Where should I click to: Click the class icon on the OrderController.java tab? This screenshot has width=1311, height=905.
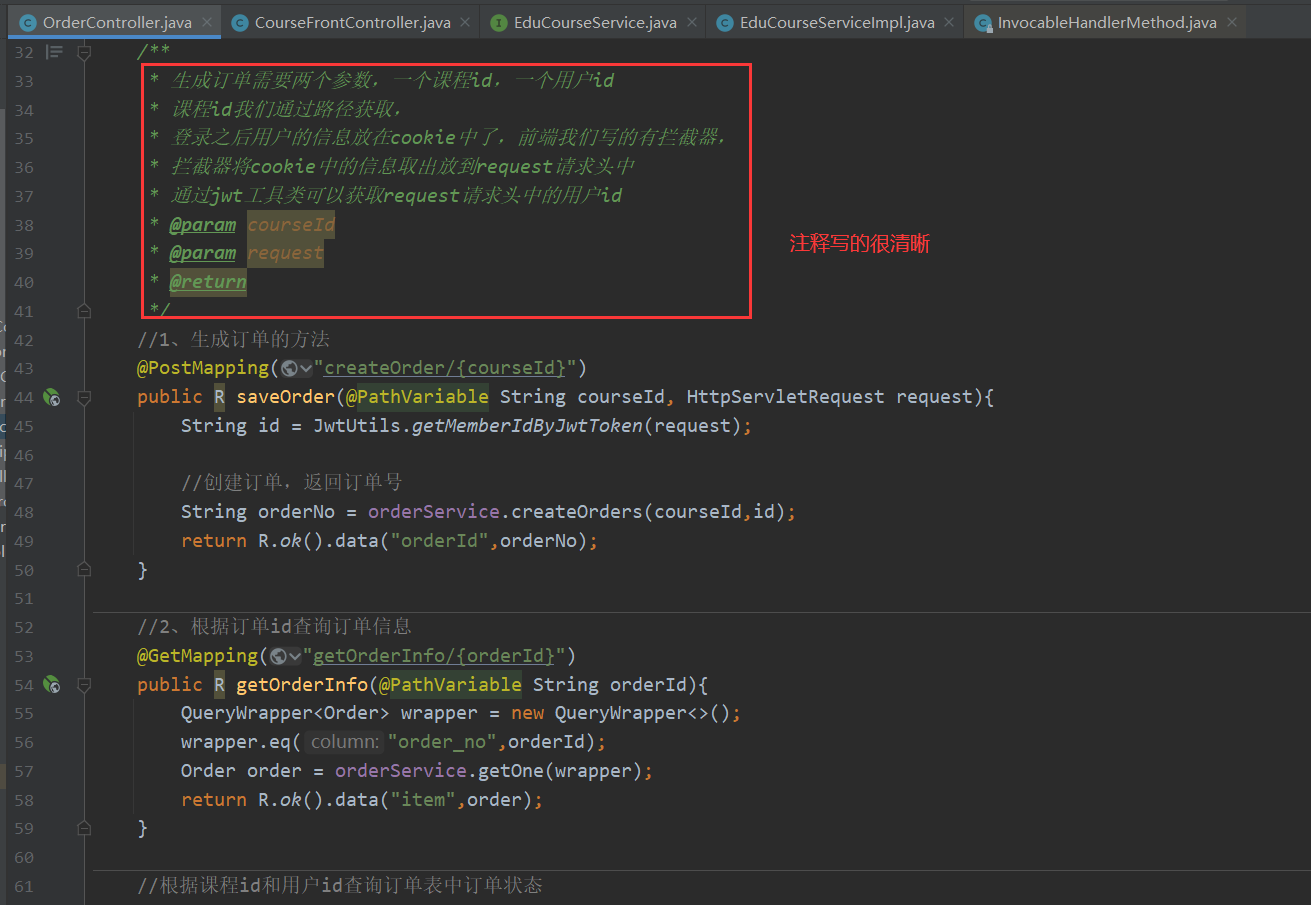[x=27, y=22]
